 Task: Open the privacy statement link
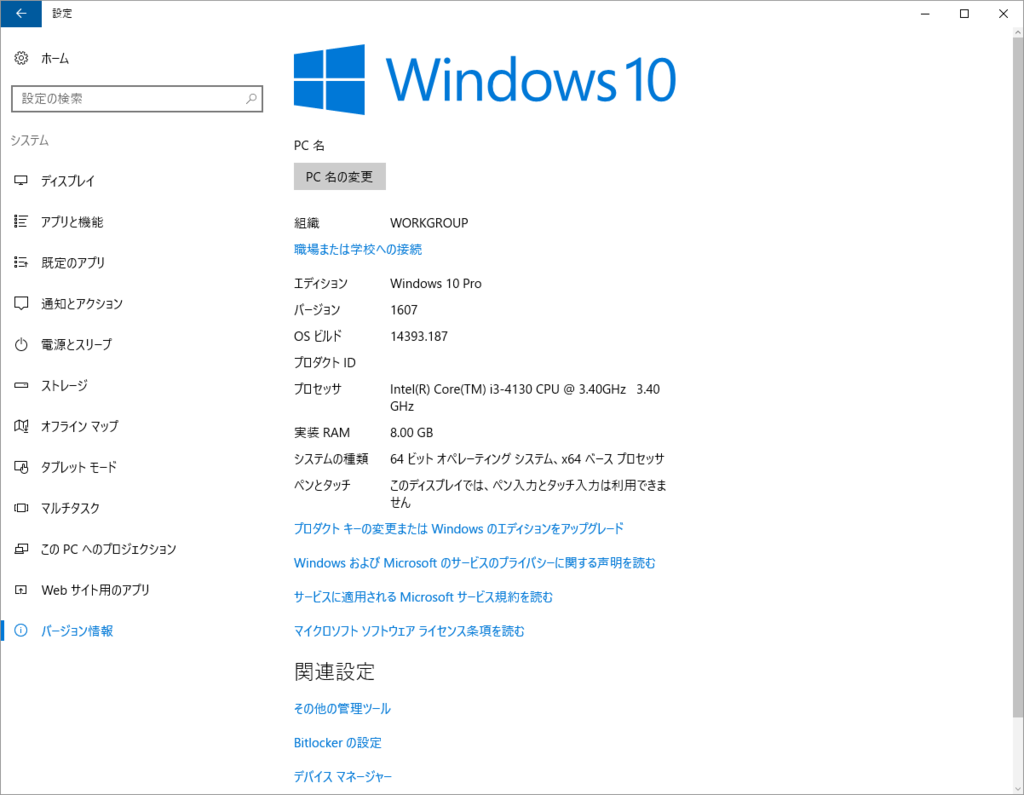474,563
